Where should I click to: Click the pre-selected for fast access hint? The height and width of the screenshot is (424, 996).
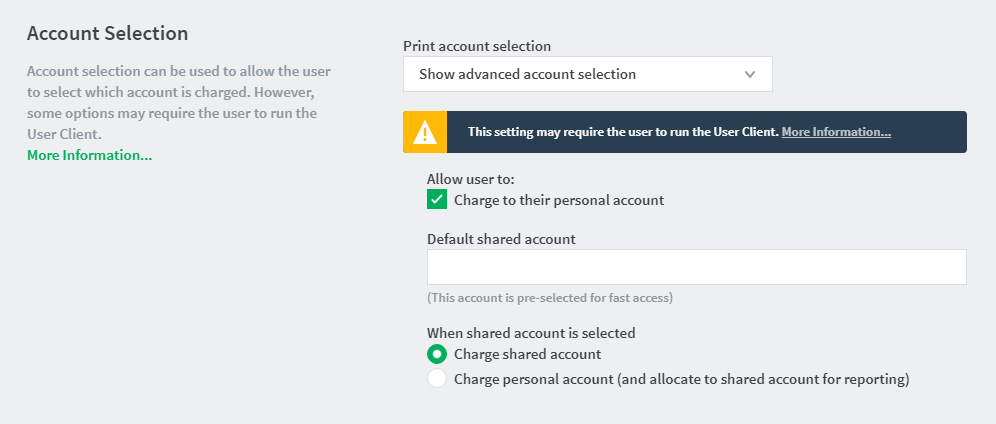coord(550,298)
